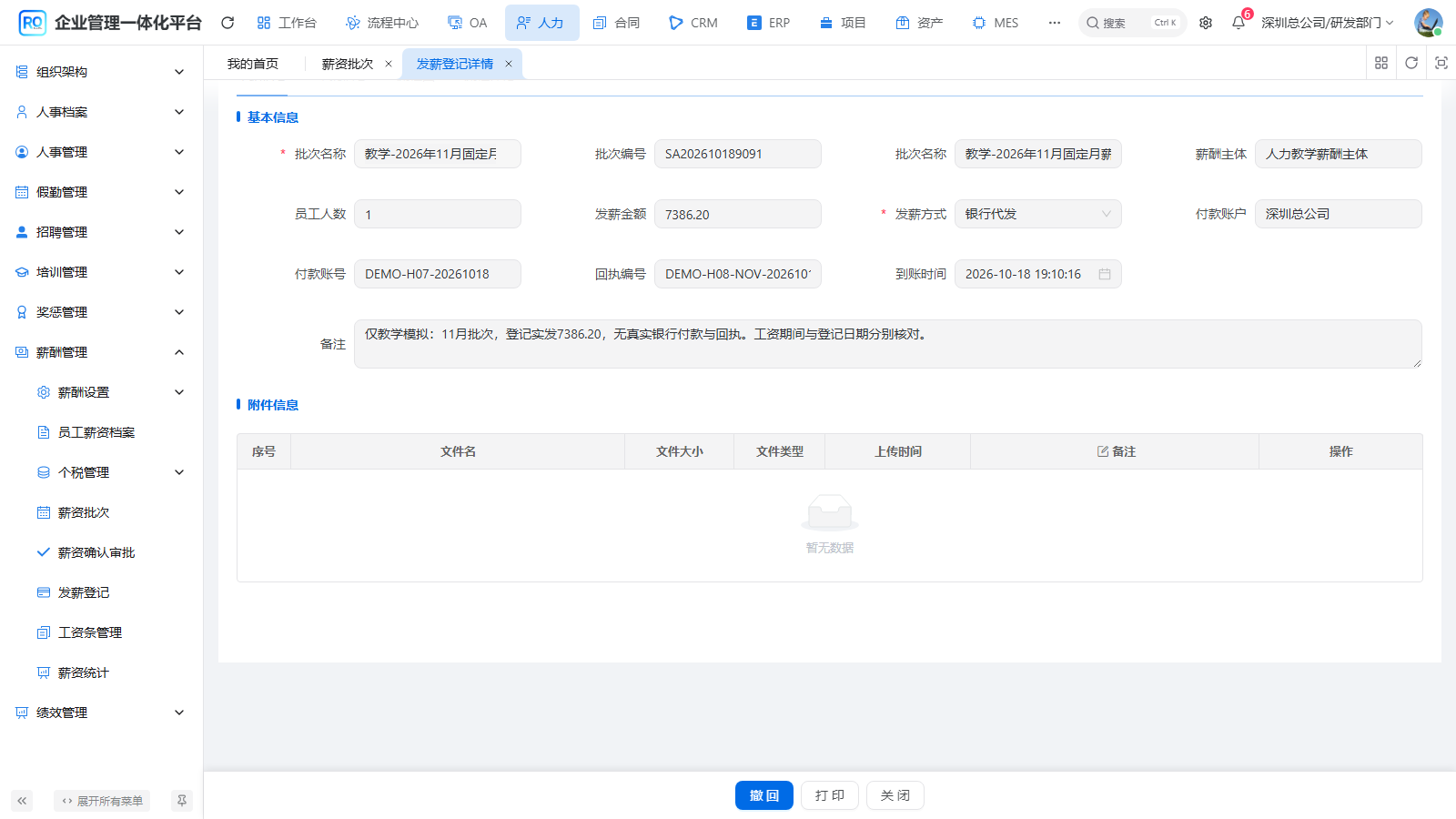Open the notification bell
Image resolution: width=1456 pixels, height=819 pixels.
1239,23
